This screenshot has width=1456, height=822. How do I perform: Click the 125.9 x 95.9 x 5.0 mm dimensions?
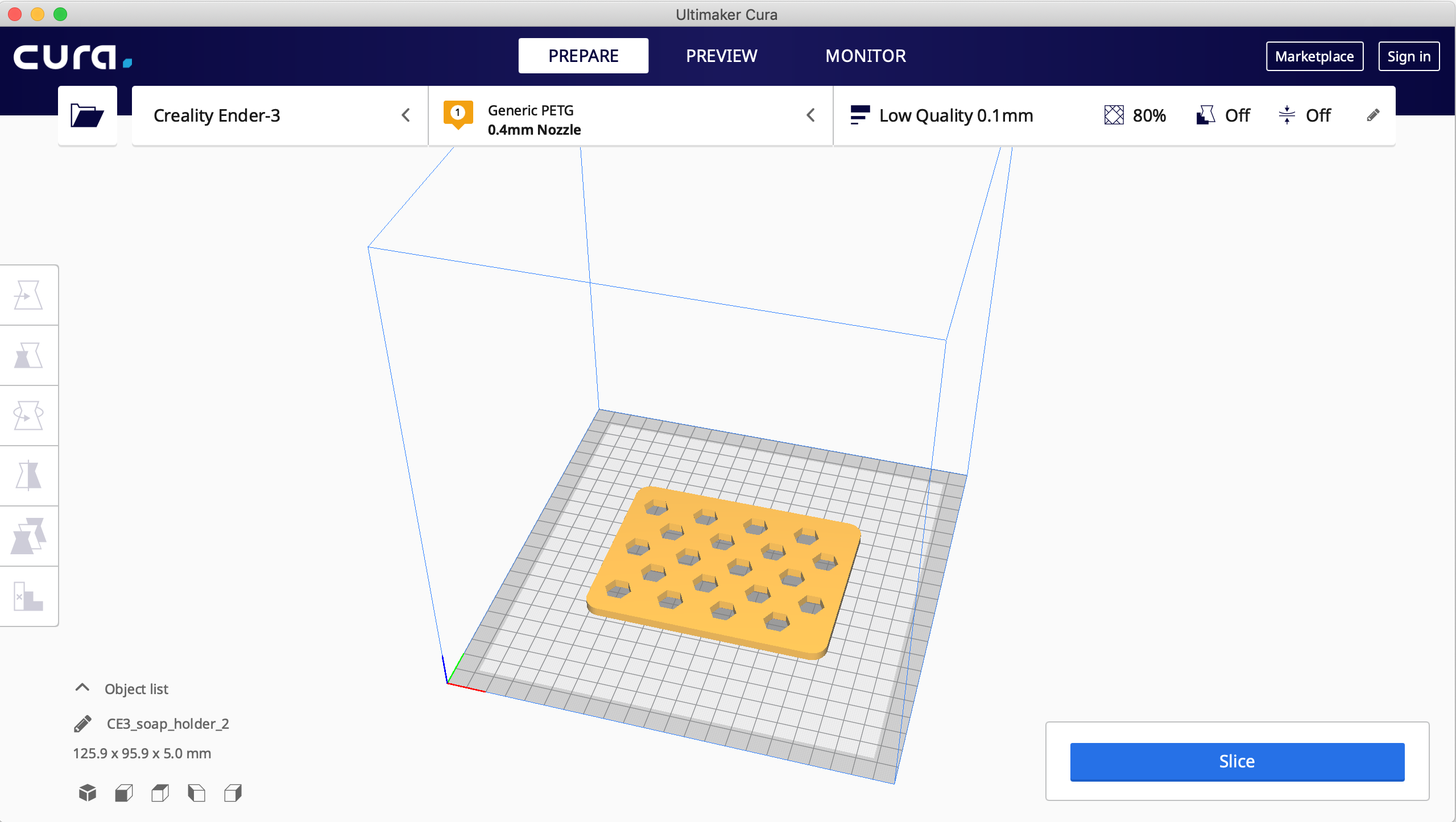coord(142,753)
